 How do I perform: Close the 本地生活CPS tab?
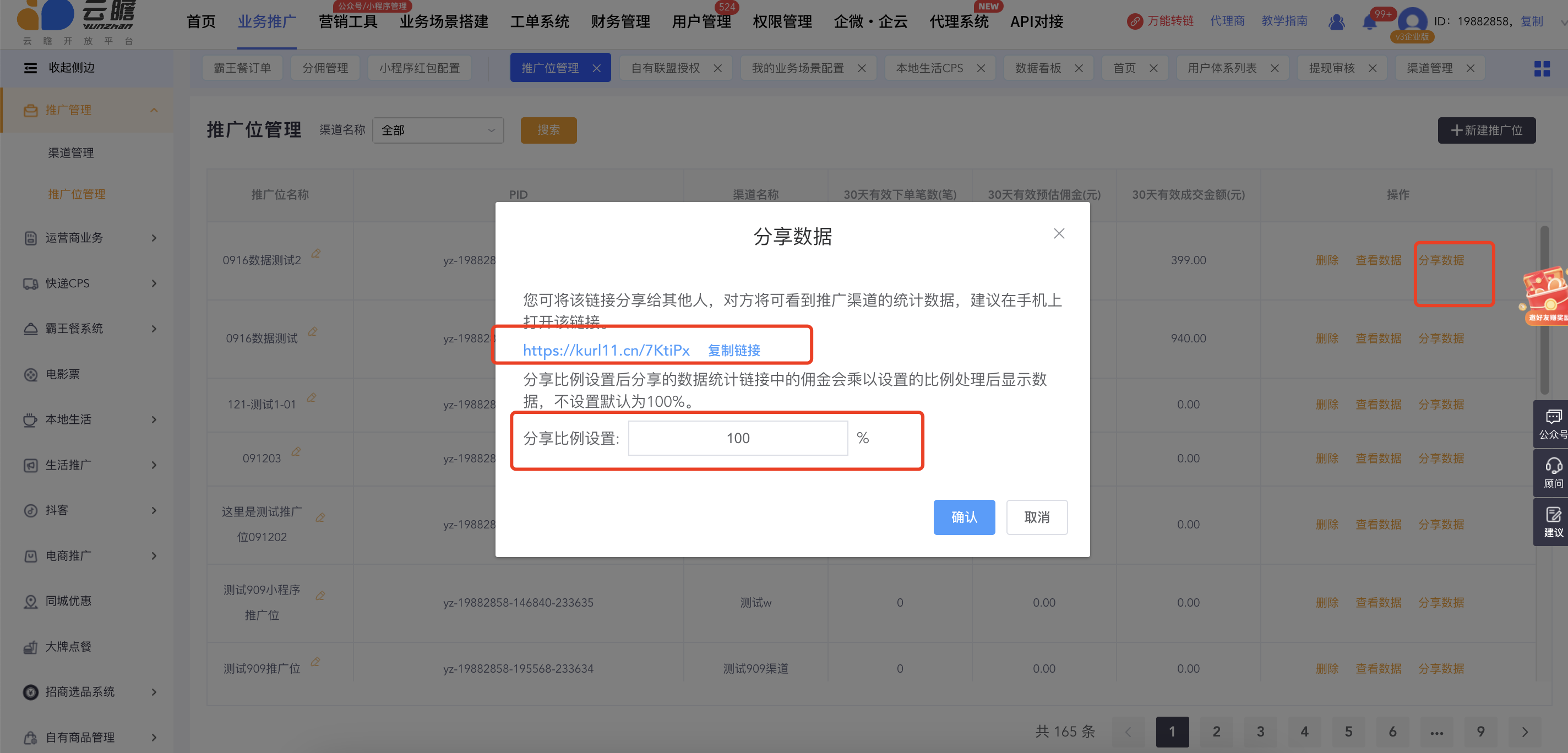[981, 68]
